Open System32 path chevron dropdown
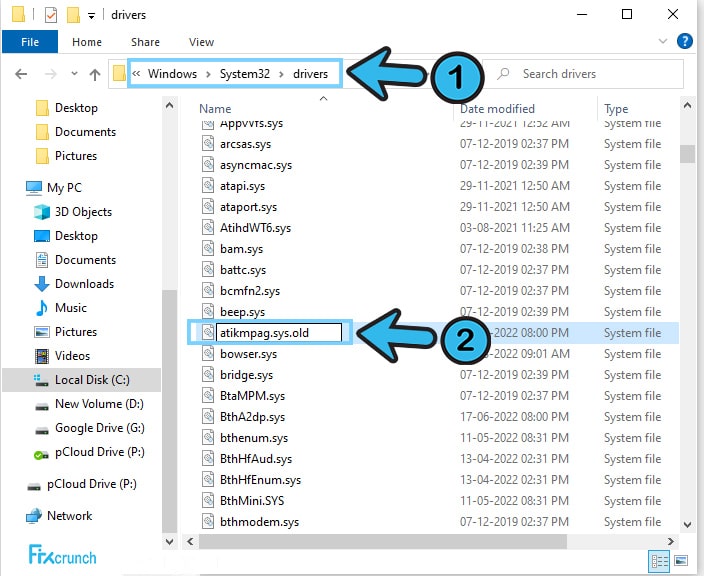704x576 pixels. [281, 74]
